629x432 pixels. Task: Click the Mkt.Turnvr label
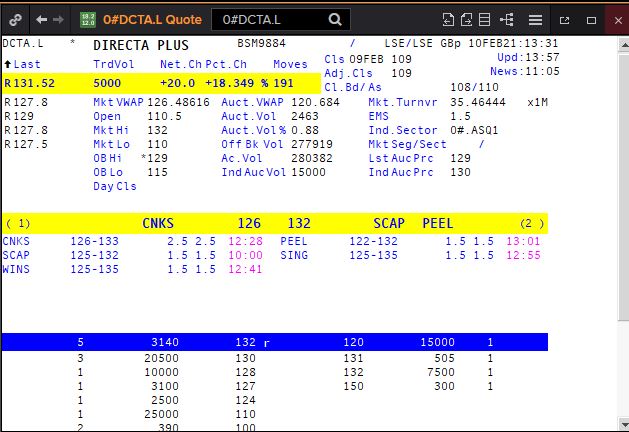[403, 102]
